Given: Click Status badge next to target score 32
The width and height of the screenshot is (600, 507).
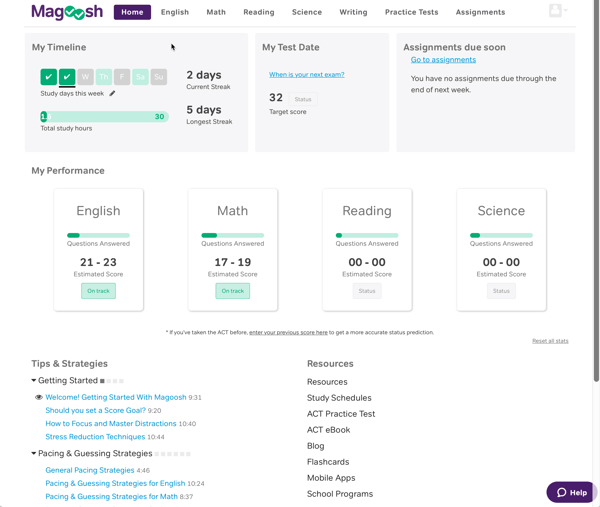Looking at the screenshot, I should click(x=303, y=99).
